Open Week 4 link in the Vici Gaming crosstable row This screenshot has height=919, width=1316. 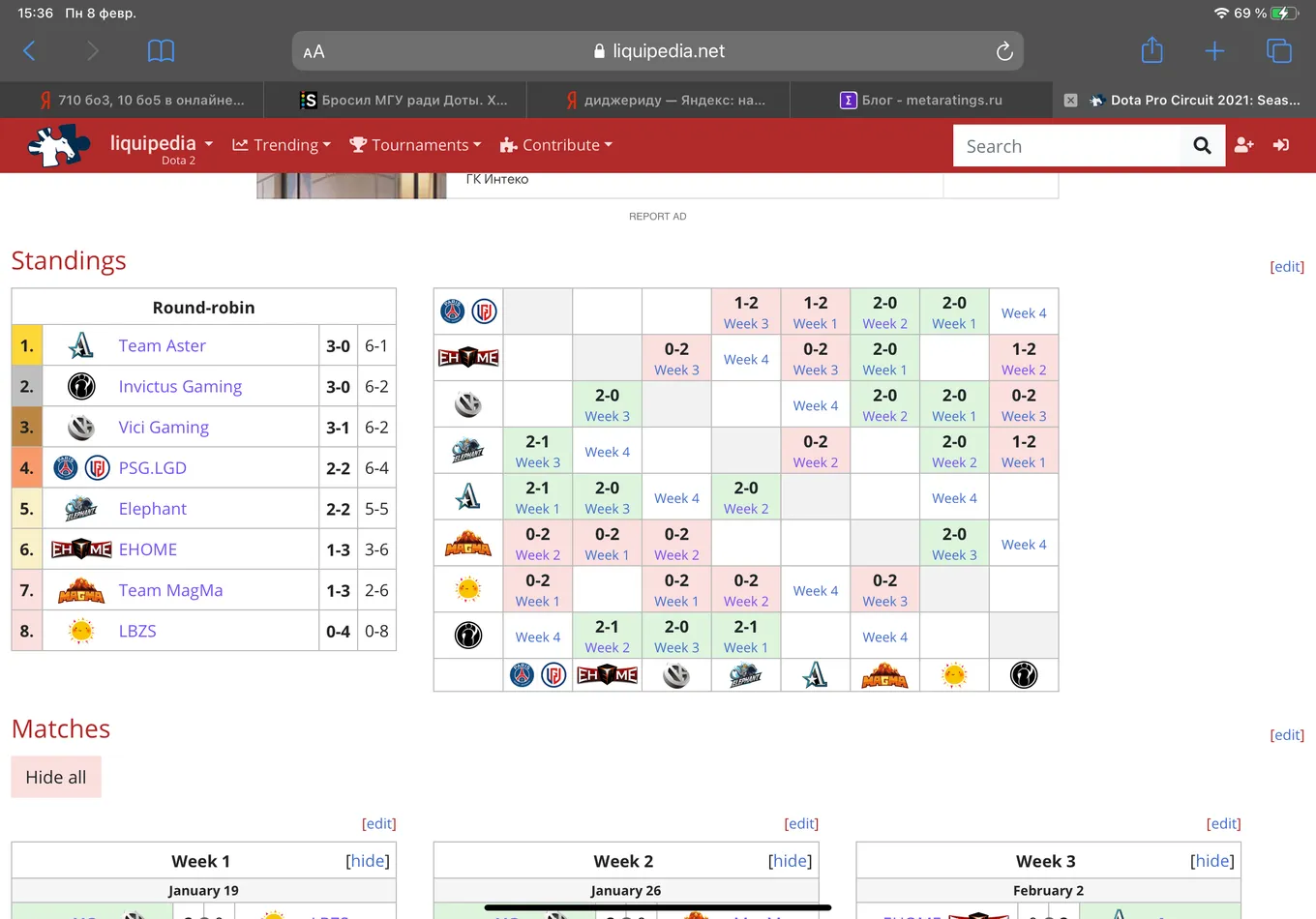pos(816,405)
